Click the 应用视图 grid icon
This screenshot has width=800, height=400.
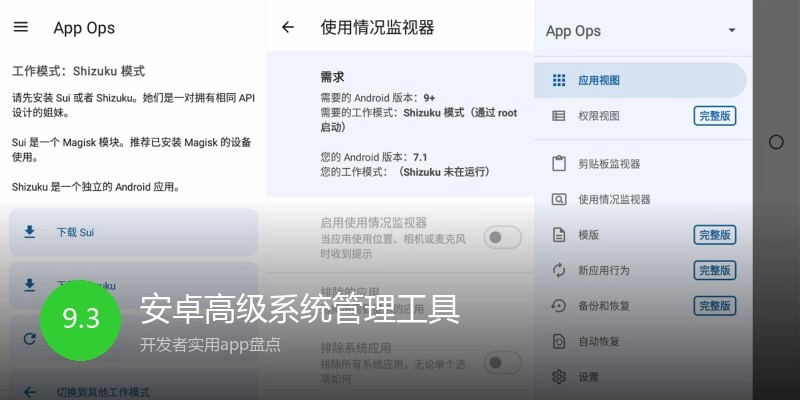pos(559,80)
